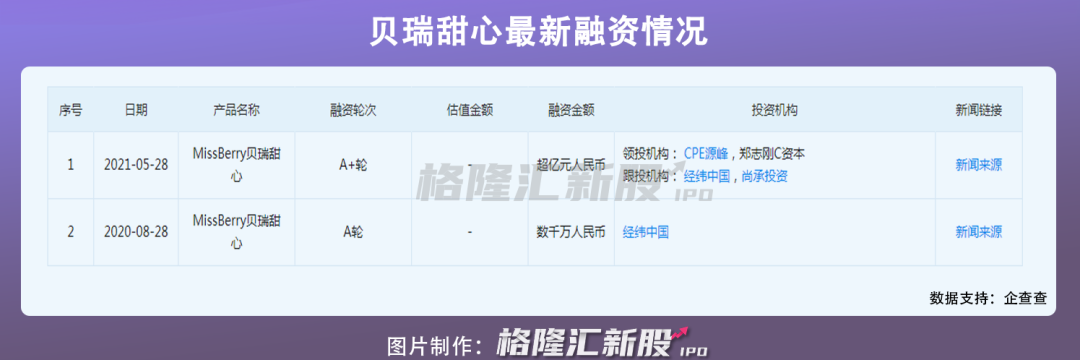Viewport: 1080px width, 360px height.
Task: Select the 日期 column header
Action: [136, 109]
